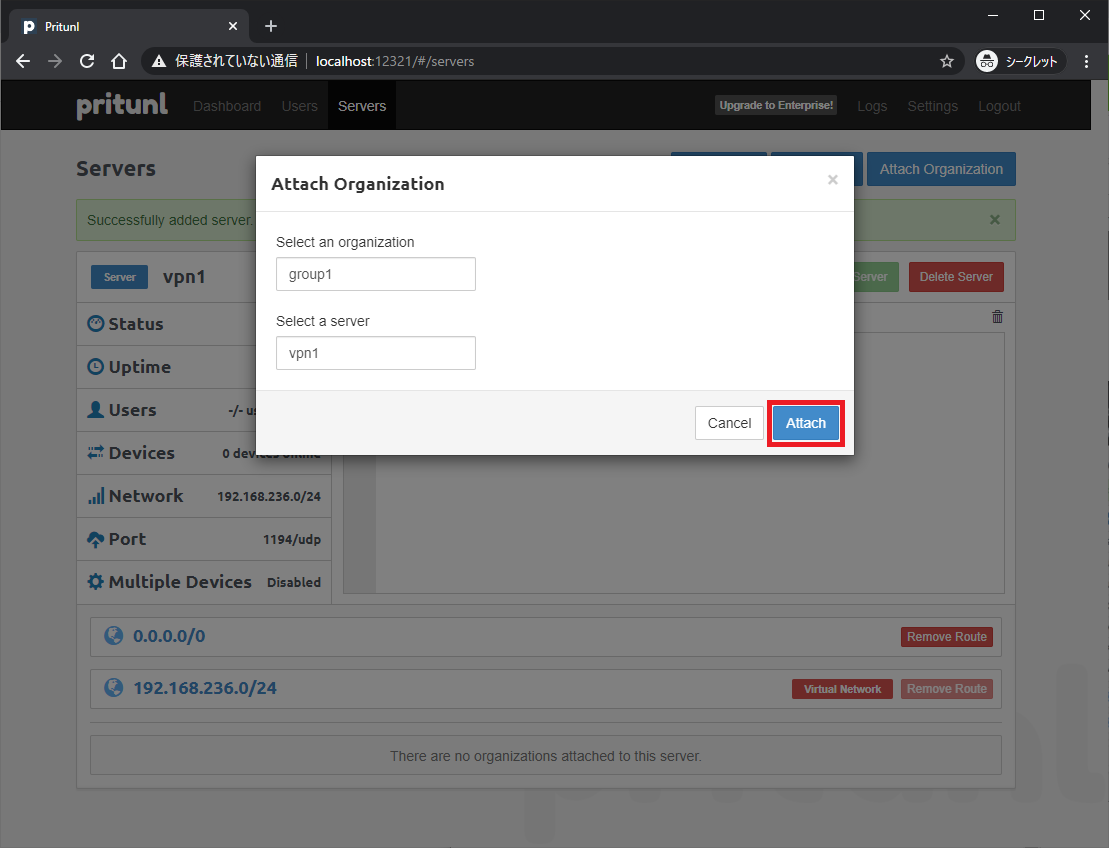Select the Servers tab
The height and width of the screenshot is (848, 1109).
tap(362, 106)
